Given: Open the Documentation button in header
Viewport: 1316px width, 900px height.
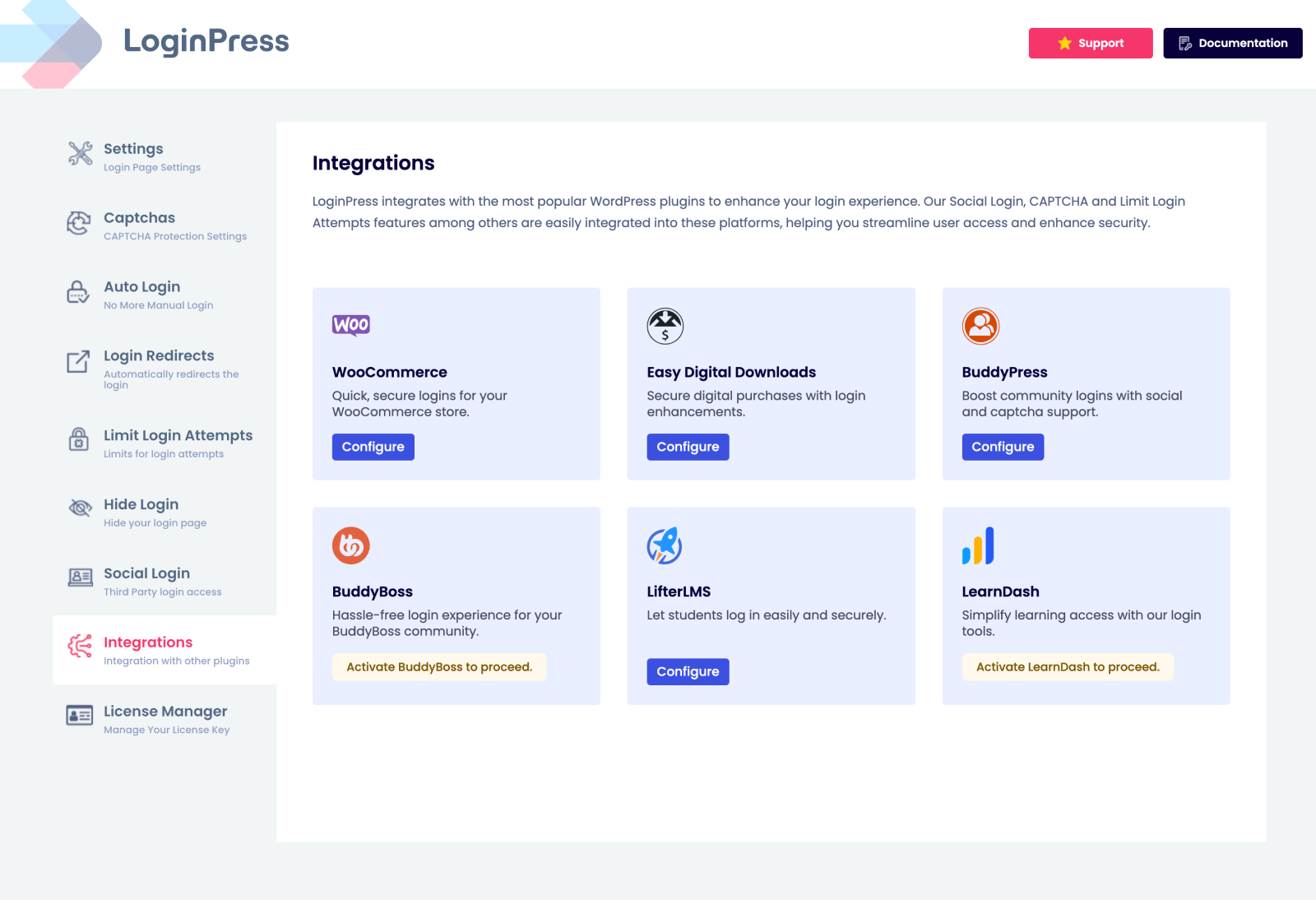Looking at the screenshot, I should (x=1233, y=43).
